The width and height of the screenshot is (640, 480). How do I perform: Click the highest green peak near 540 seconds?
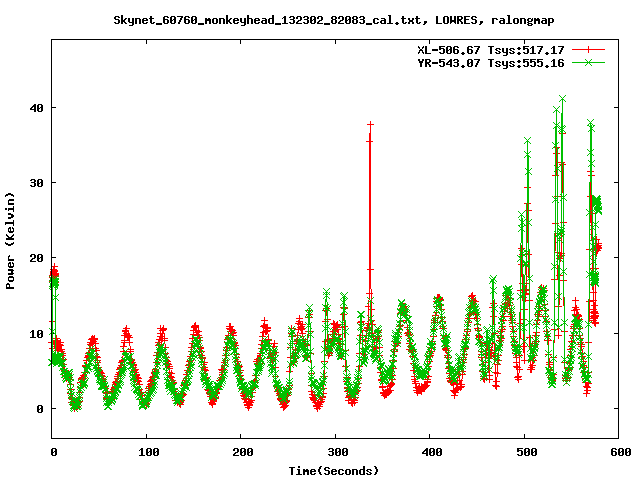pos(563,98)
